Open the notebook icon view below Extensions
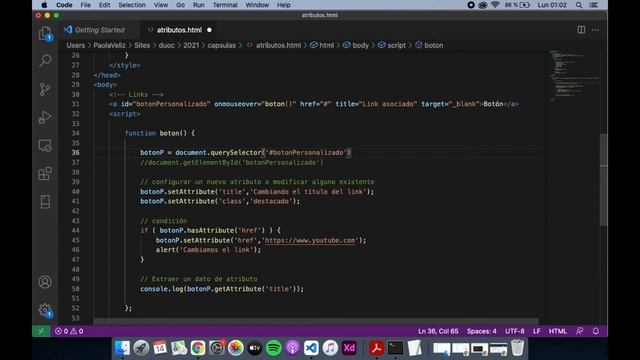The image size is (640, 360). (x=45, y=202)
